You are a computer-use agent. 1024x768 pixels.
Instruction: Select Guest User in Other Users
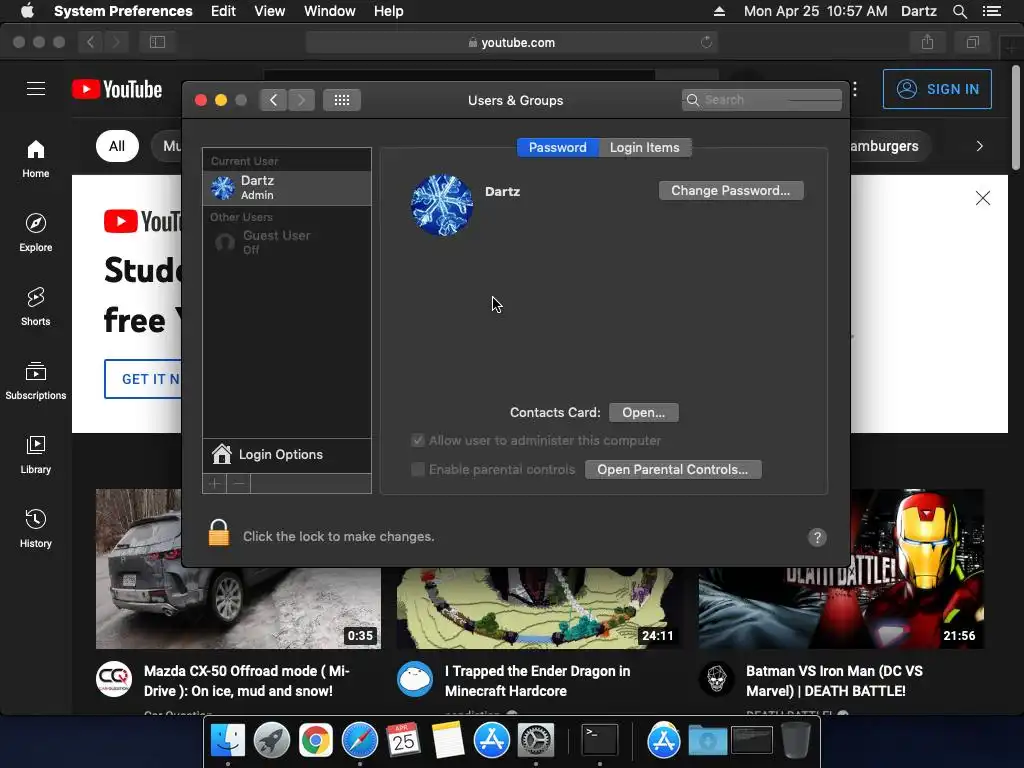[x=287, y=242]
